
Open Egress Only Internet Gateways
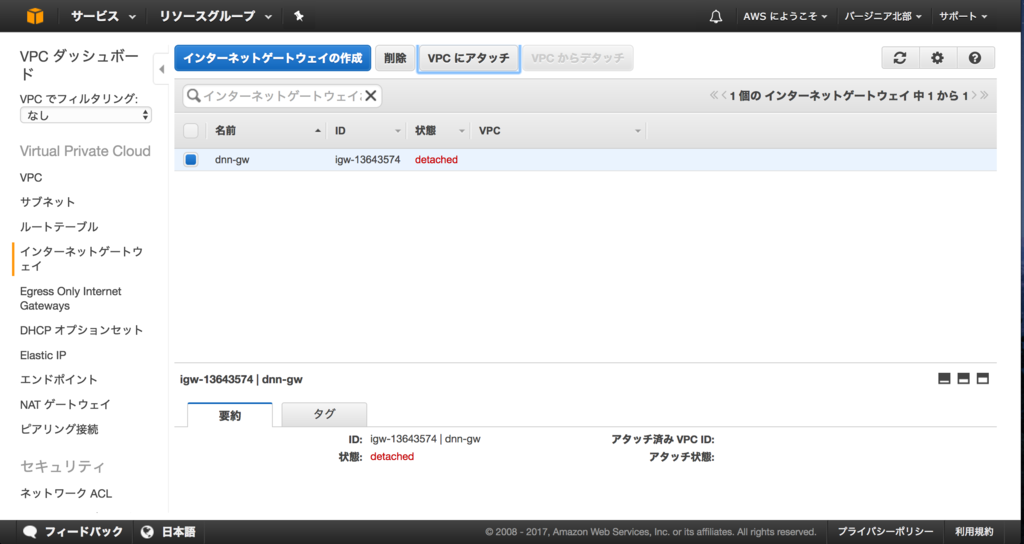click(71, 298)
